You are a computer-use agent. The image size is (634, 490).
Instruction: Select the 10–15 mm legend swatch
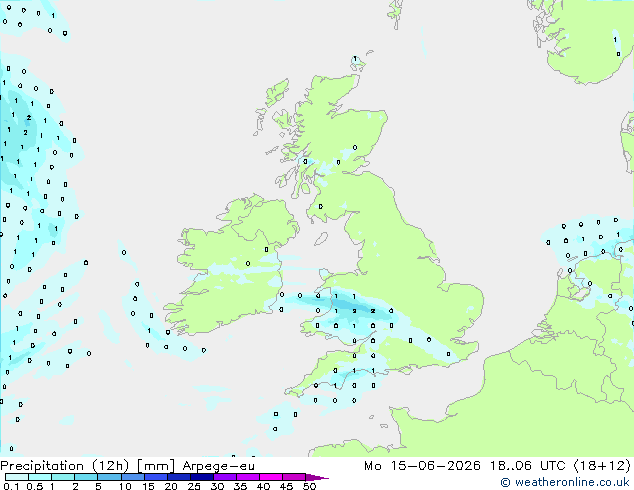133,477
